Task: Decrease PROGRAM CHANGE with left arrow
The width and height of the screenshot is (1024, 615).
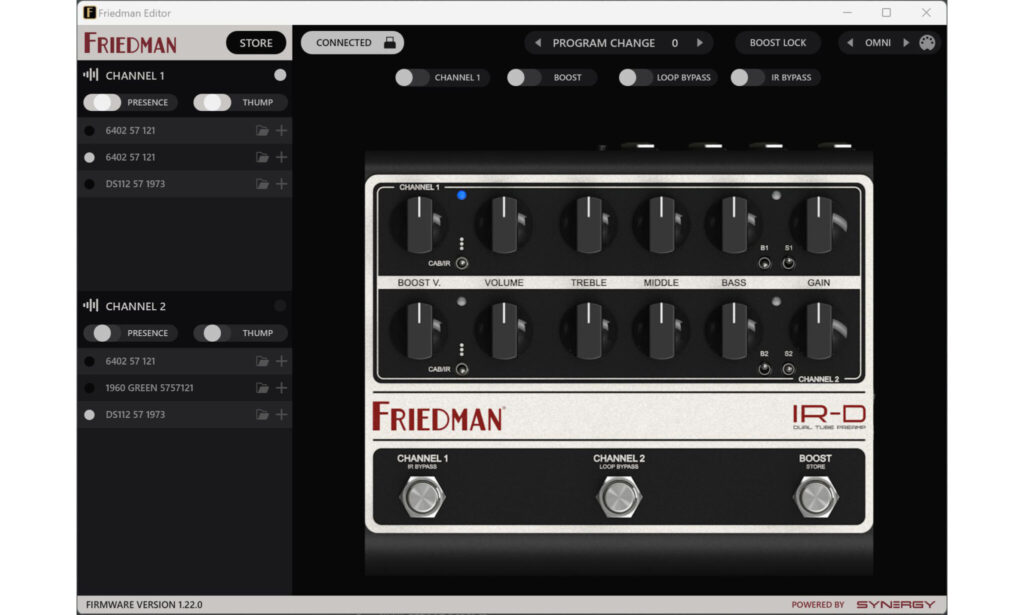Action: 538,42
